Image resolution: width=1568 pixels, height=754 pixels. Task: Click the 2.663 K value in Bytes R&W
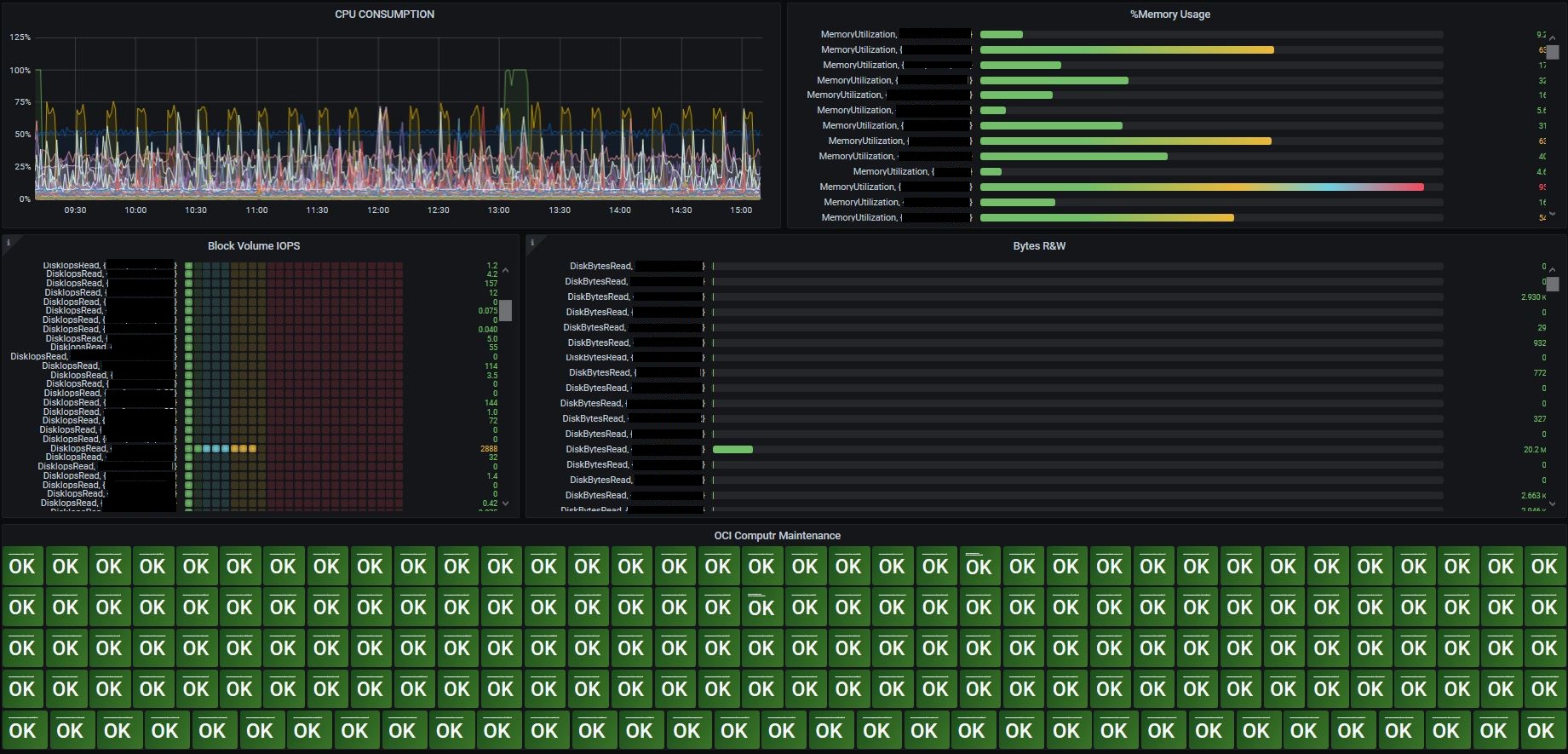(1532, 496)
